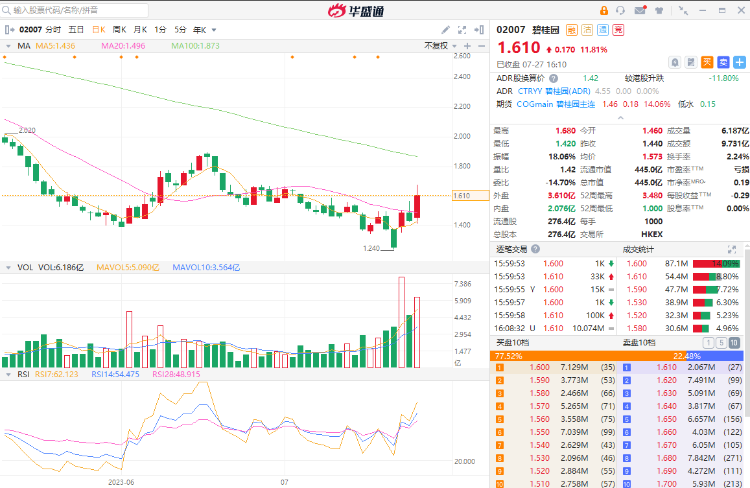Click the MA5:1.436 indicator label
This screenshot has width=750, height=488.
[55, 46]
